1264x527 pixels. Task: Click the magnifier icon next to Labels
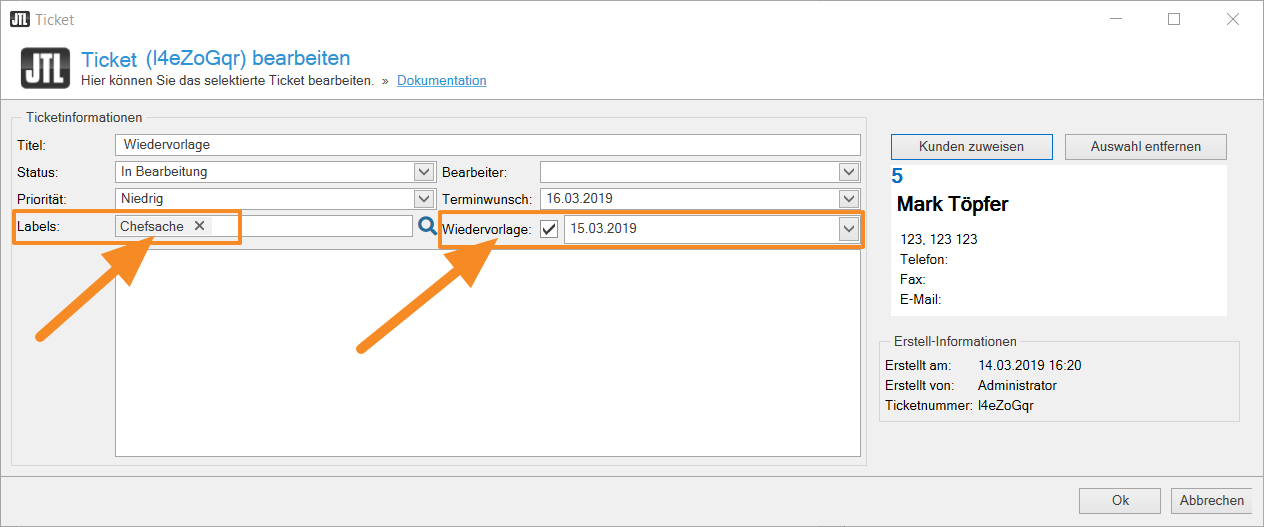click(x=427, y=227)
